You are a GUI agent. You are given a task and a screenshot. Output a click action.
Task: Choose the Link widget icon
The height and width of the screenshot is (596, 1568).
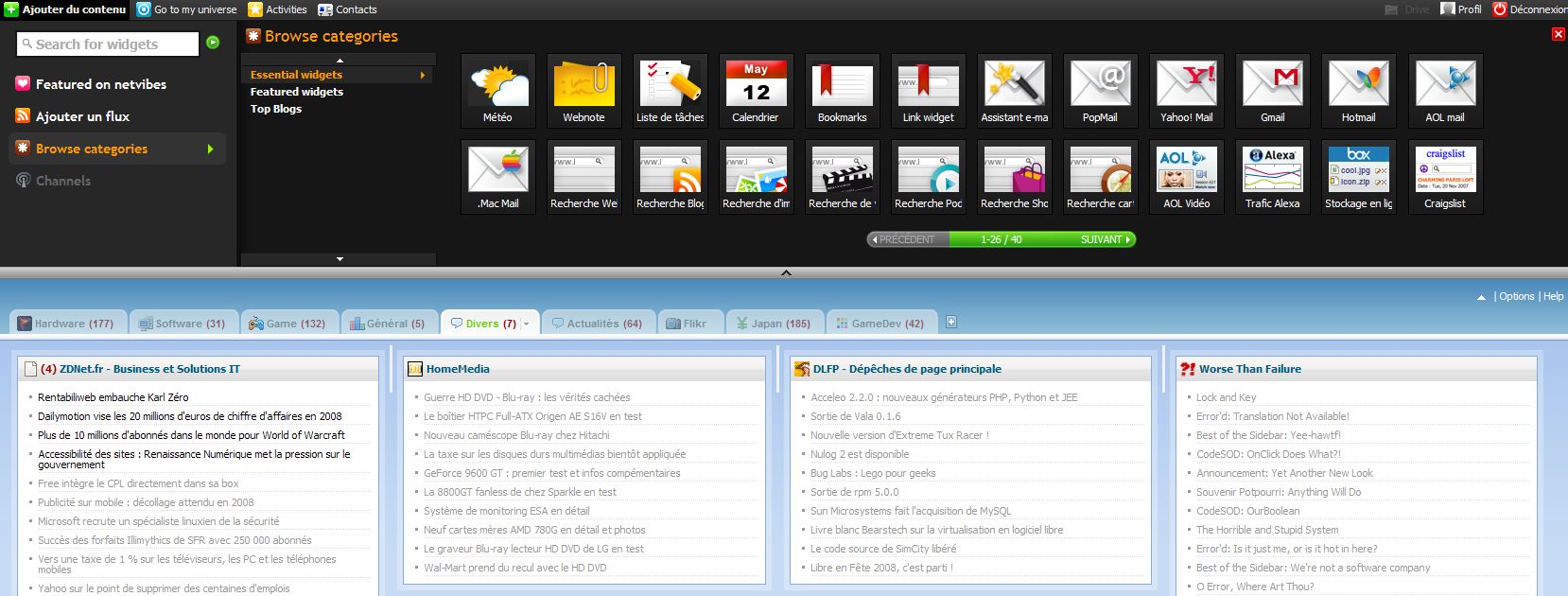click(x=928, y=91)
